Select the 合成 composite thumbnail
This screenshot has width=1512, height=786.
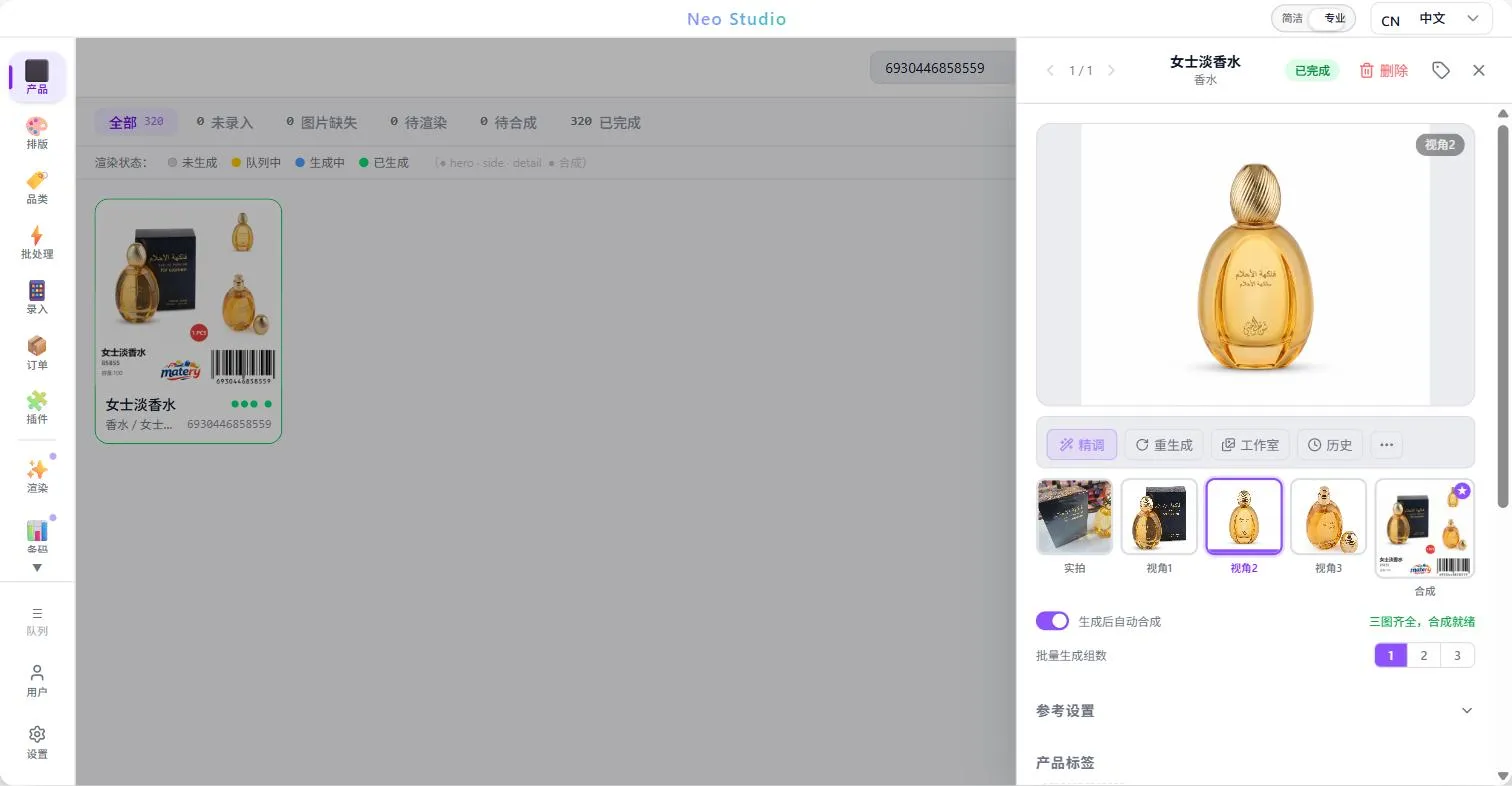coord(1425,528)
